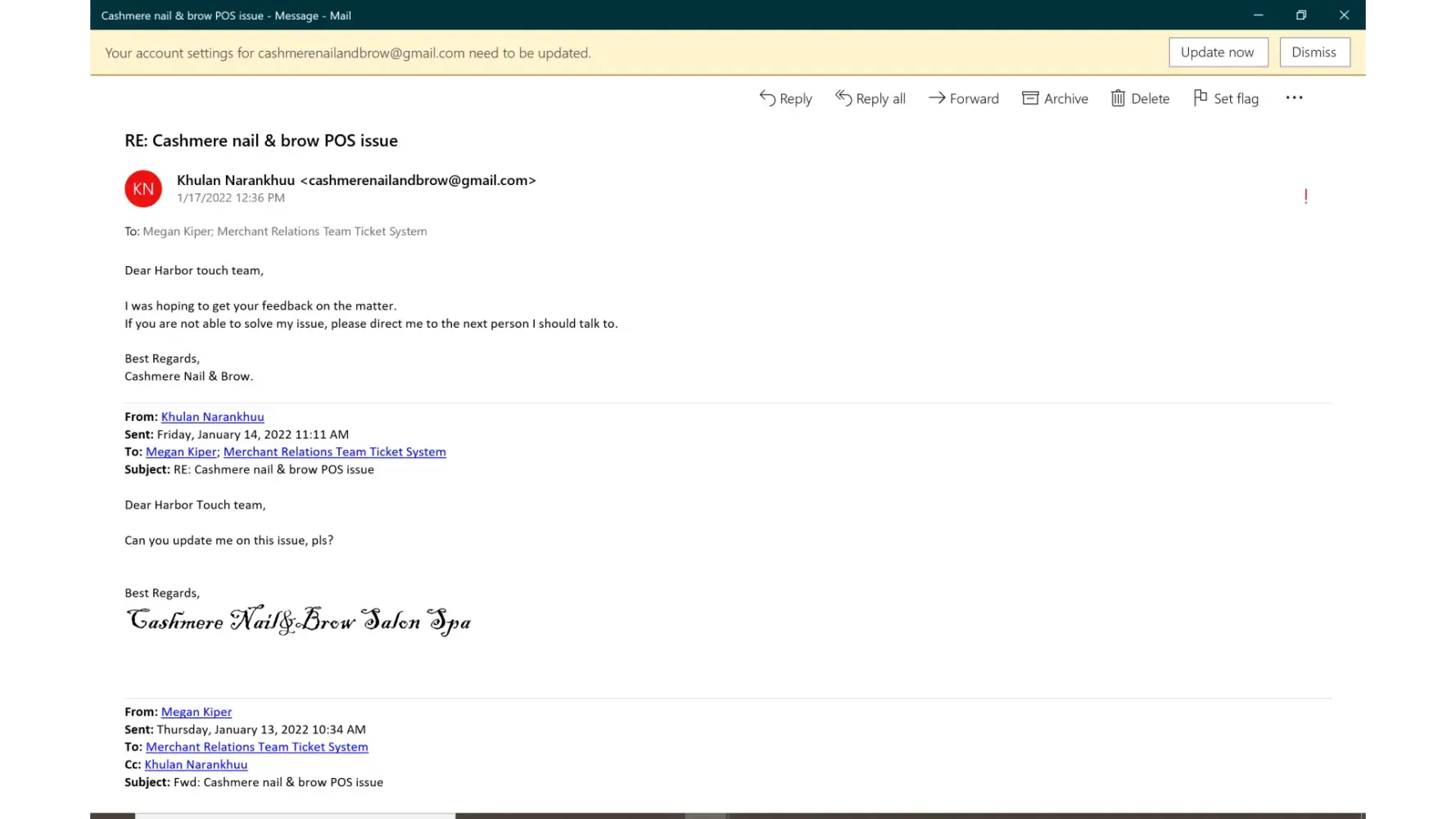Click the email subject heading text
The width and height of the screenshot is (1456, 819).
(x=261, y=141)
